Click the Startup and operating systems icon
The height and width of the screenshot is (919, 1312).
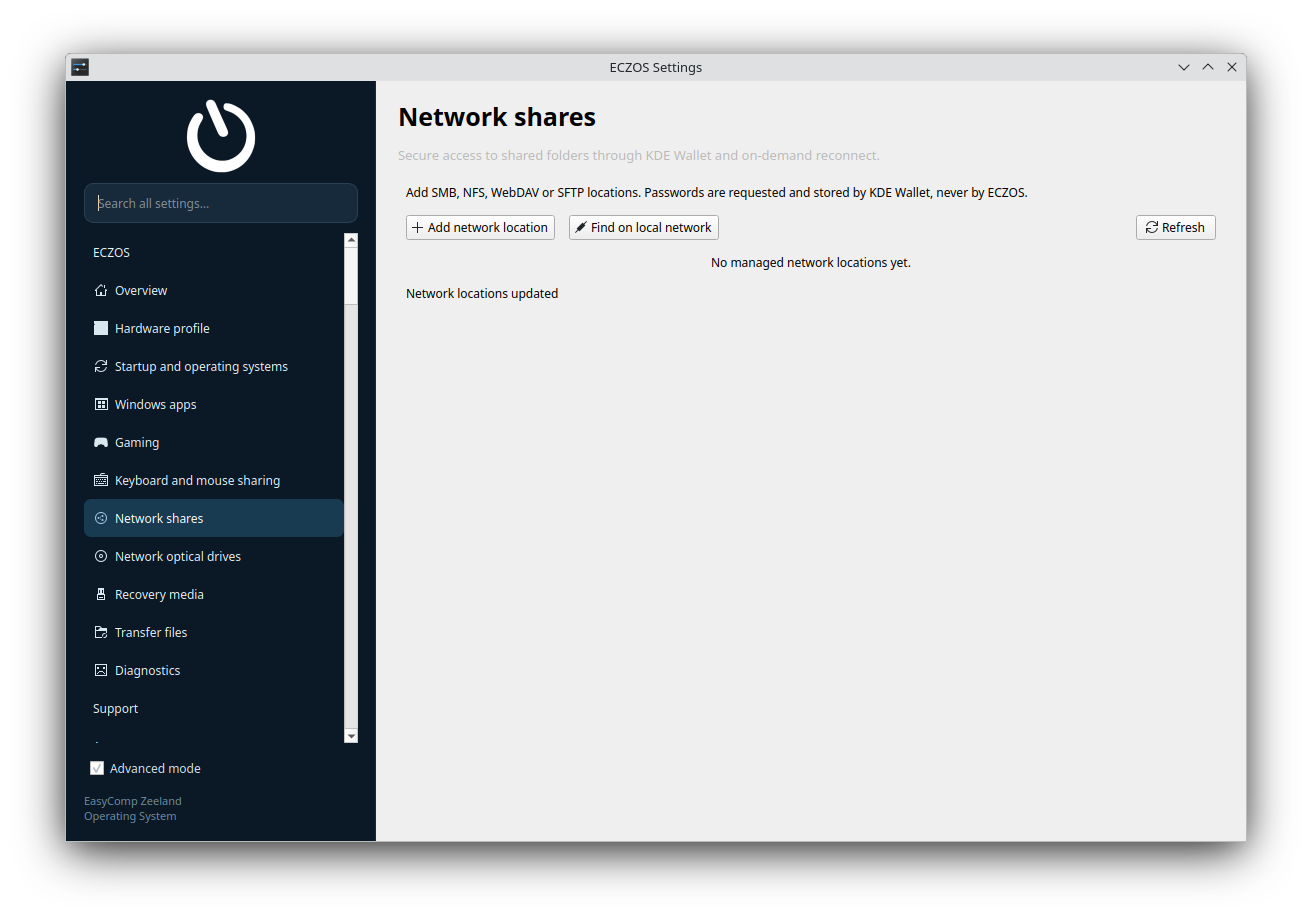coord(100,366)
